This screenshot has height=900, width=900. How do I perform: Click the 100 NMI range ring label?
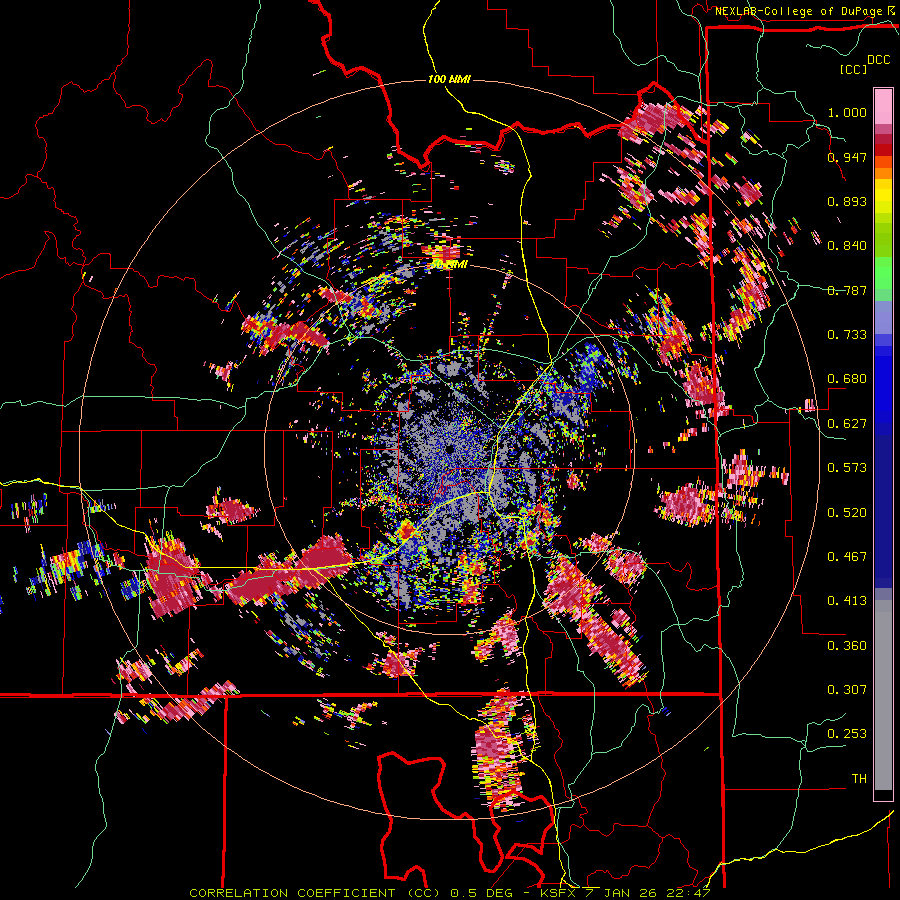(x=449, y=79)
